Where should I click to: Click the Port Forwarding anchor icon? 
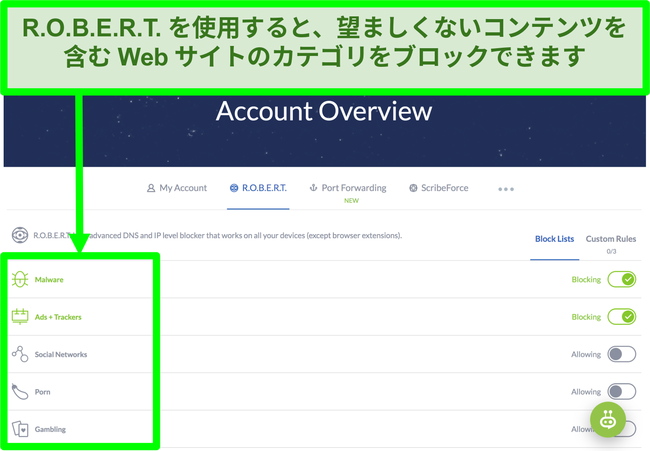tap(313, 188)
